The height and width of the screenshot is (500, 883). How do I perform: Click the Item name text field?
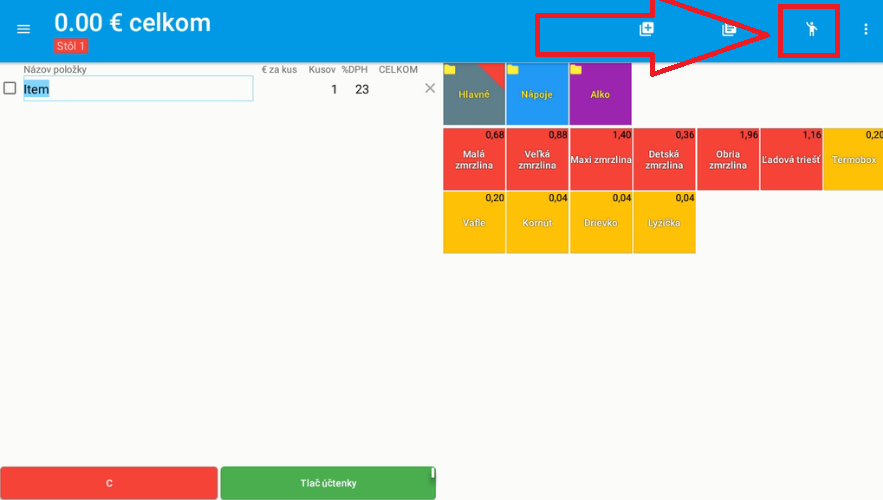[x=138, y=89]
